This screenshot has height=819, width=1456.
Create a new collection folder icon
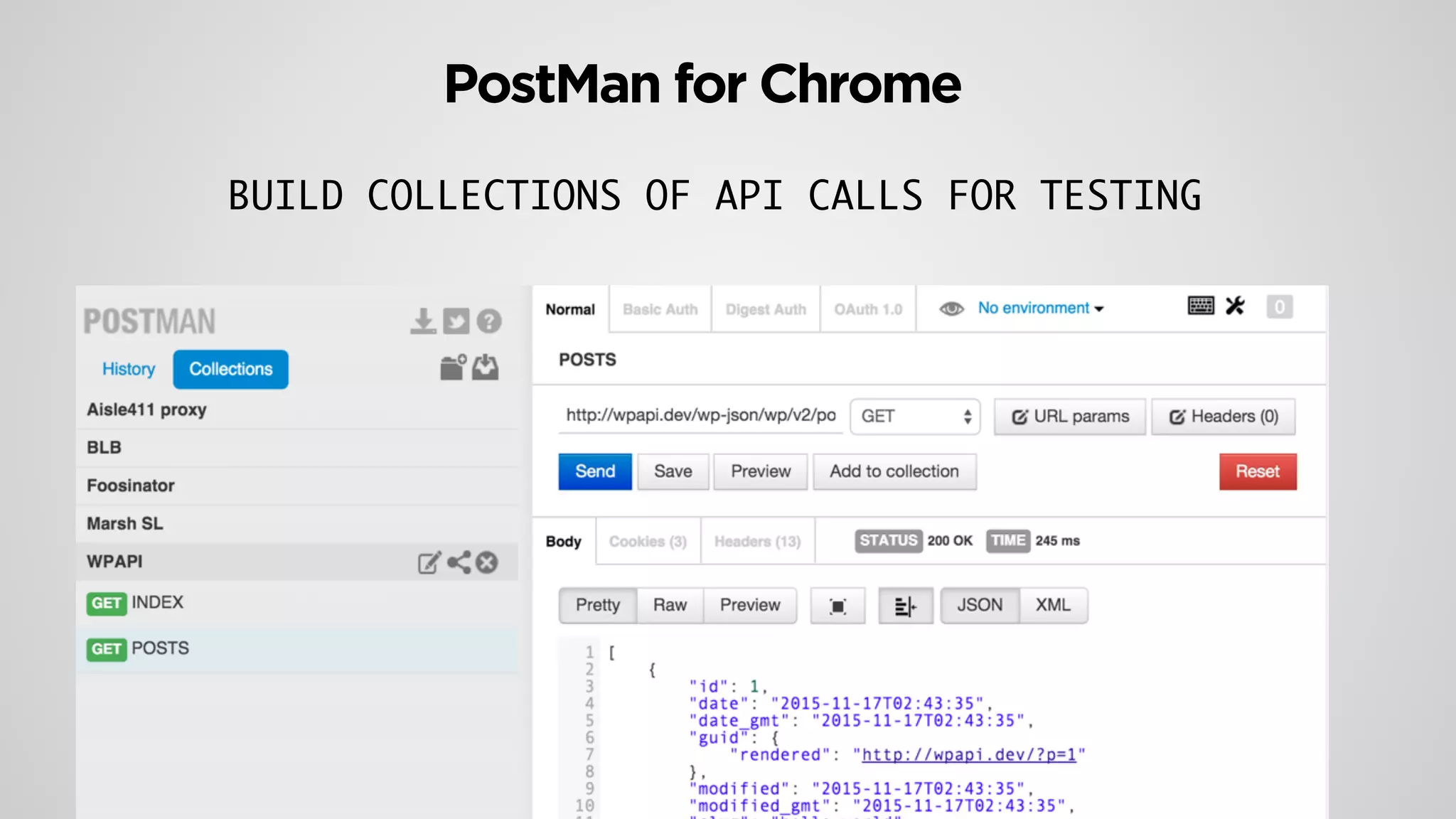453,368
